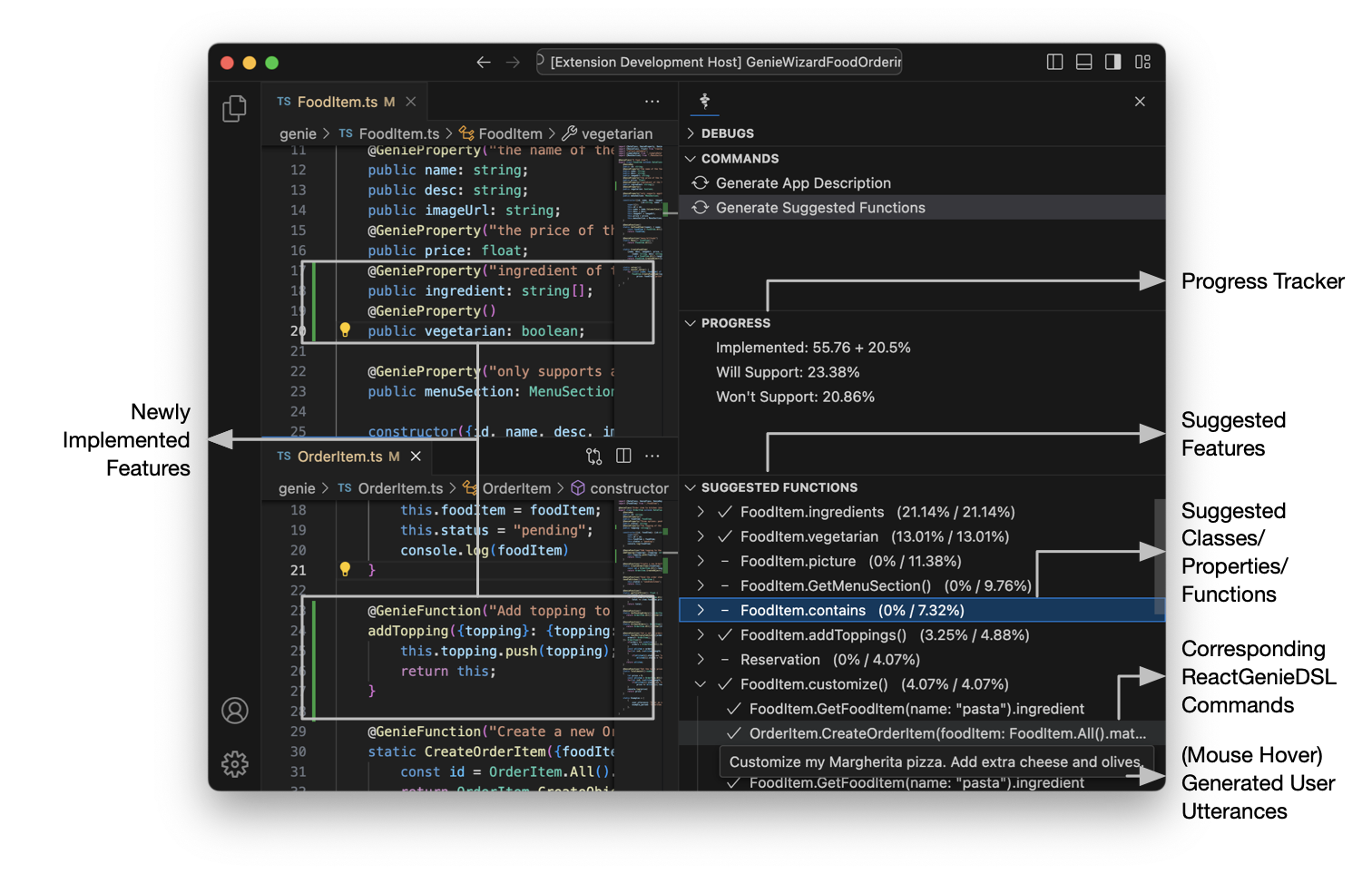
Task: Toggle checkmark for FoodItem.ingredients
Action: tap(724, 512)
